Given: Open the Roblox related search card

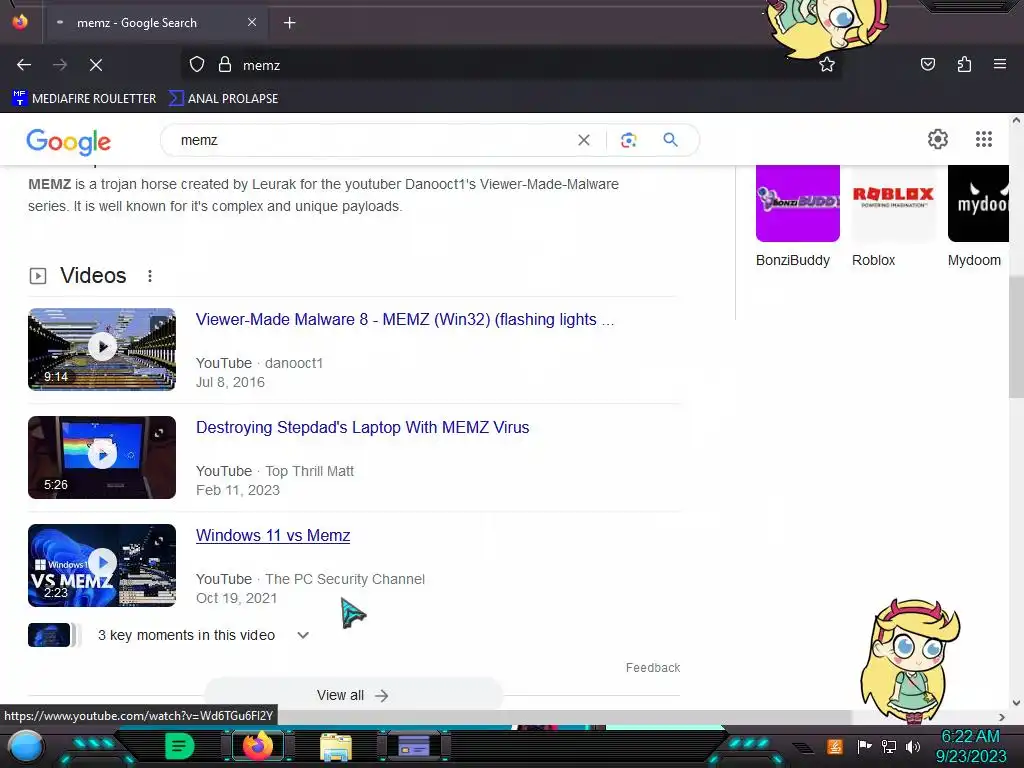Looking at the screenshot, I should (893, 216).
